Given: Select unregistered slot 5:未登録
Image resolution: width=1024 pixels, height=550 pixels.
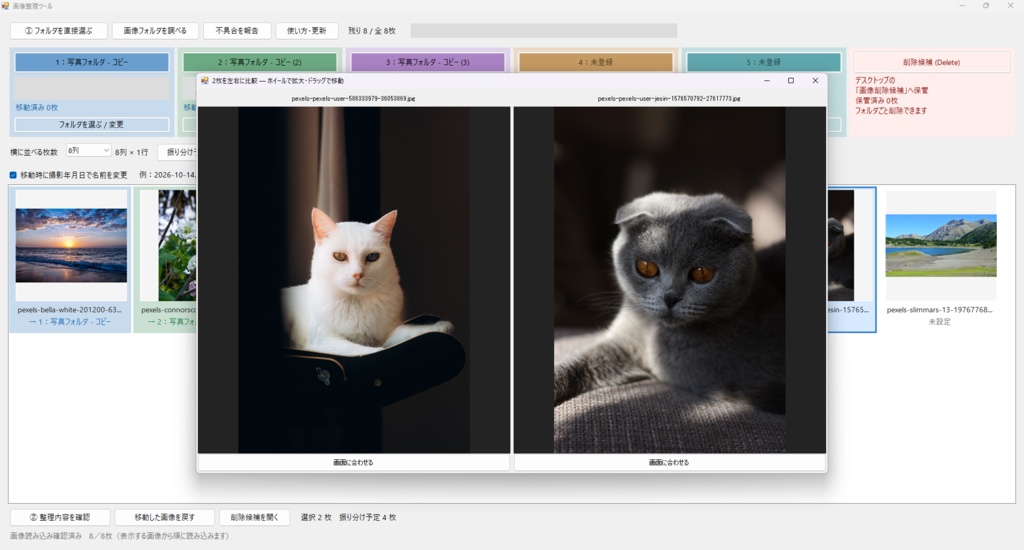Looking at the screenshot, I should click(x=764, y=62).
